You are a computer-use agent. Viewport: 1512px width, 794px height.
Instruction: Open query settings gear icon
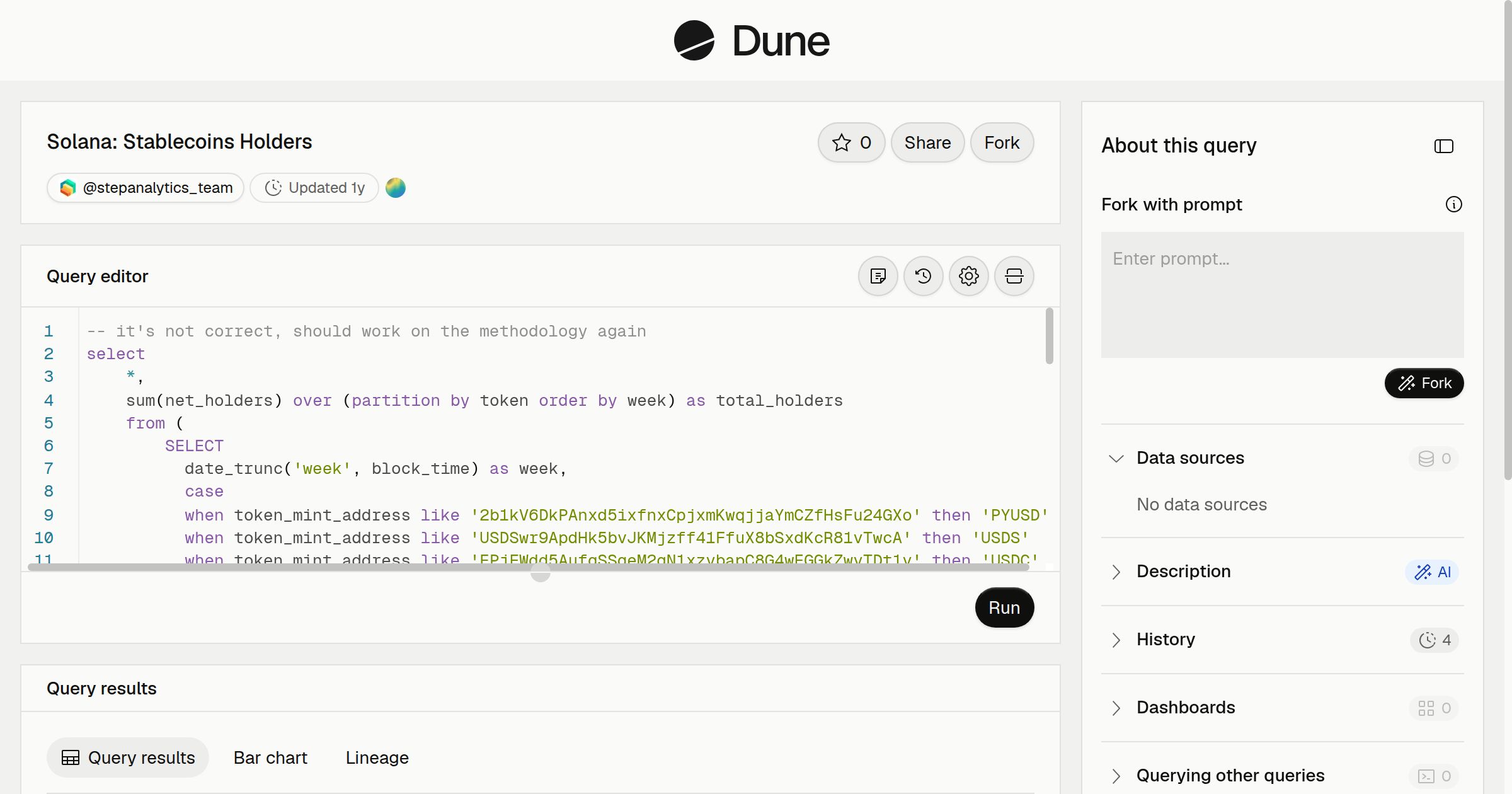click(968, 276)
